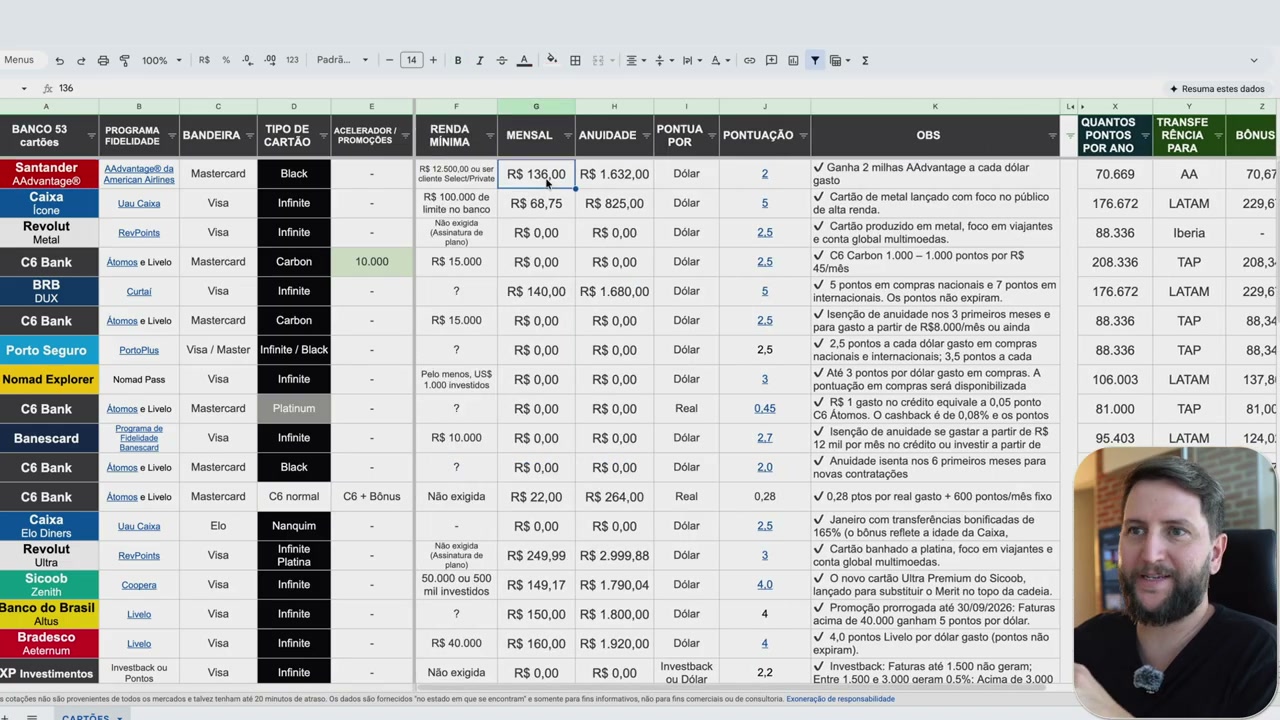Screen dimensions: 1280x720
Task: Select the green 10.000 accelerator cell
Action: coord(371,262)
